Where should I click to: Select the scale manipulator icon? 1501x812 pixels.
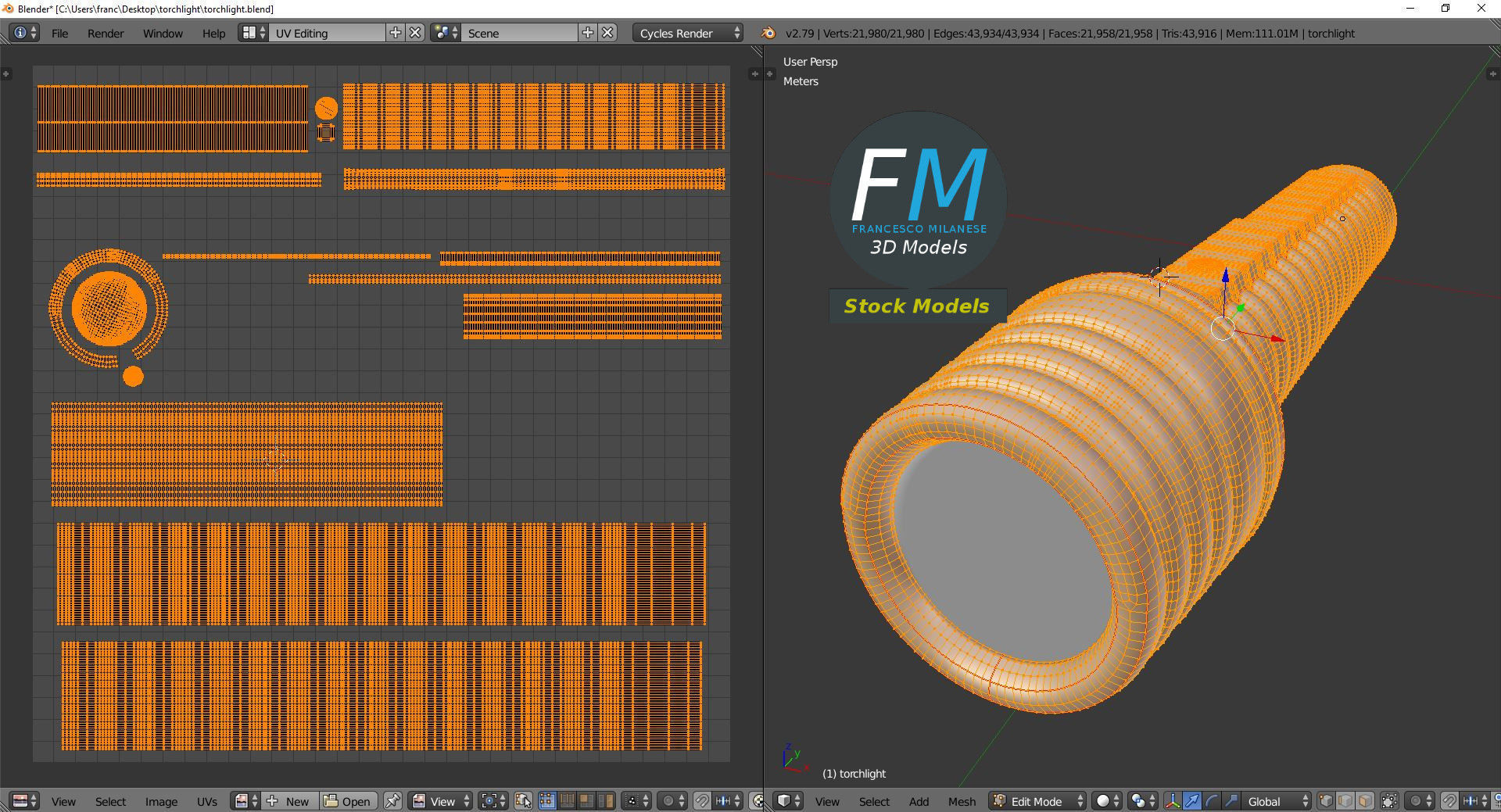click(x=1231, y=801)
